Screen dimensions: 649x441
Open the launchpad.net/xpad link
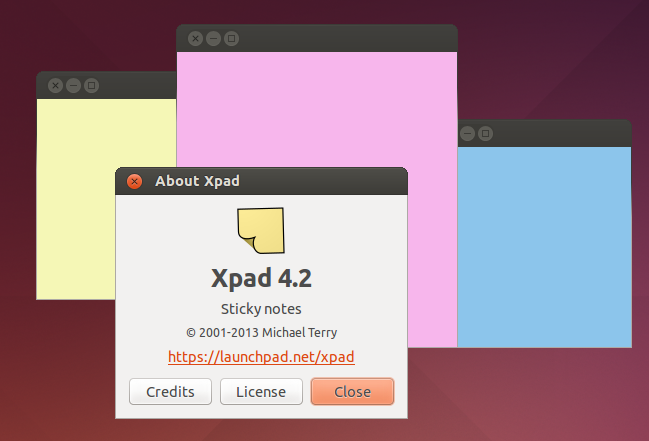click(x=261, y=357)
